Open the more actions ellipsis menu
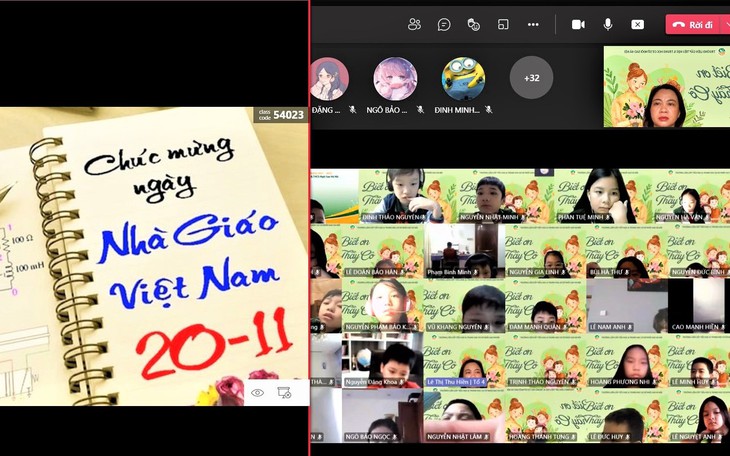The image size is (730, 456). pos(533,25)
